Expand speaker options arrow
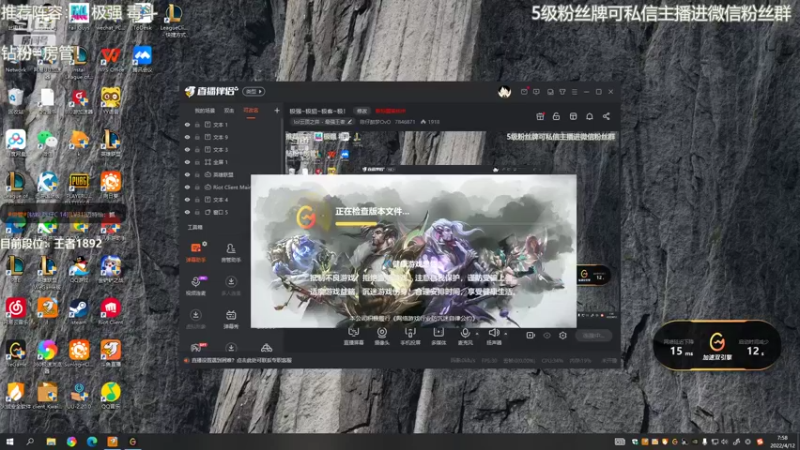 pyautogui.click(x=506, y=334)
